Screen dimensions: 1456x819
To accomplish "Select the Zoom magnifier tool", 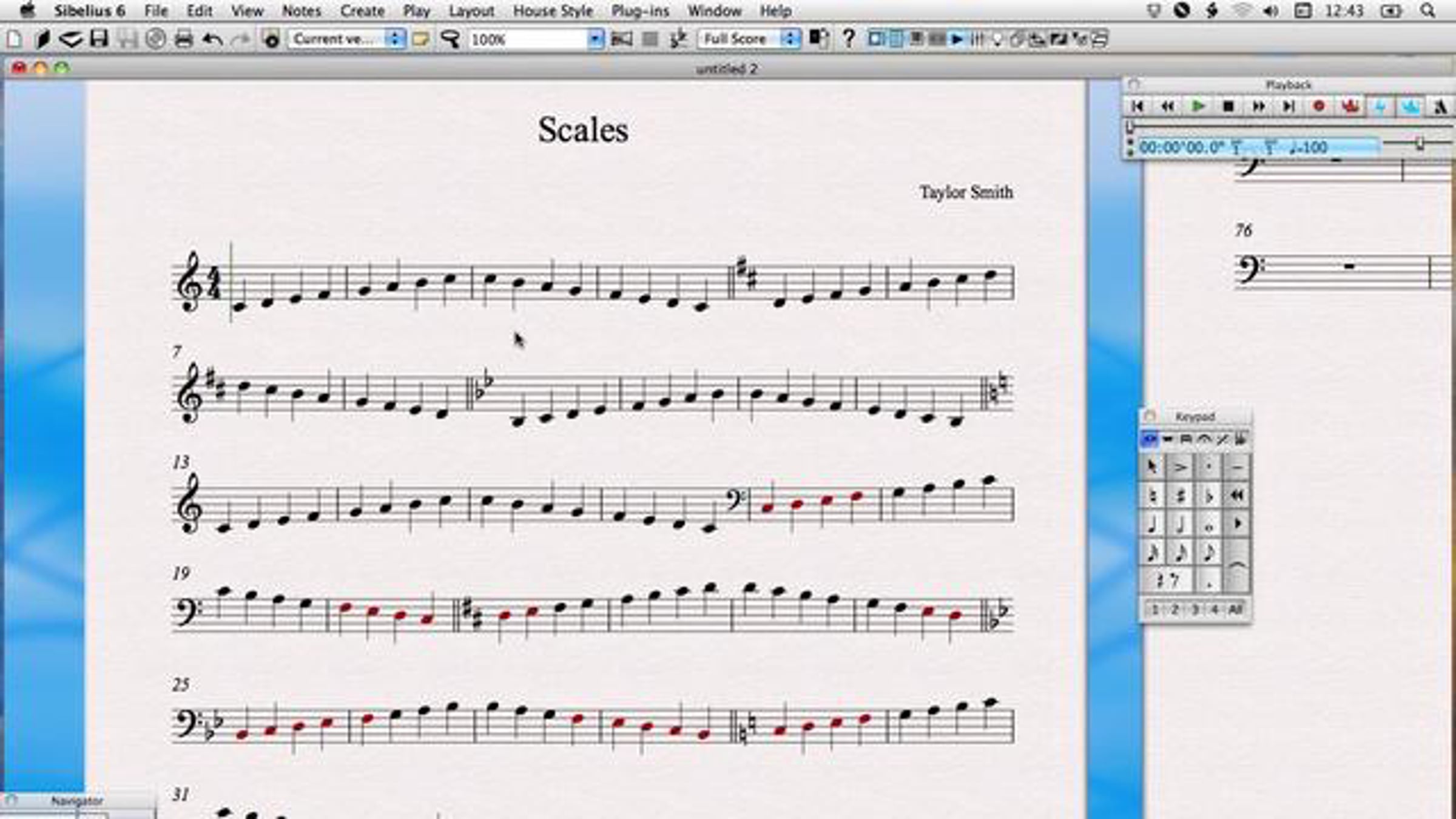I will pos(450,39).
